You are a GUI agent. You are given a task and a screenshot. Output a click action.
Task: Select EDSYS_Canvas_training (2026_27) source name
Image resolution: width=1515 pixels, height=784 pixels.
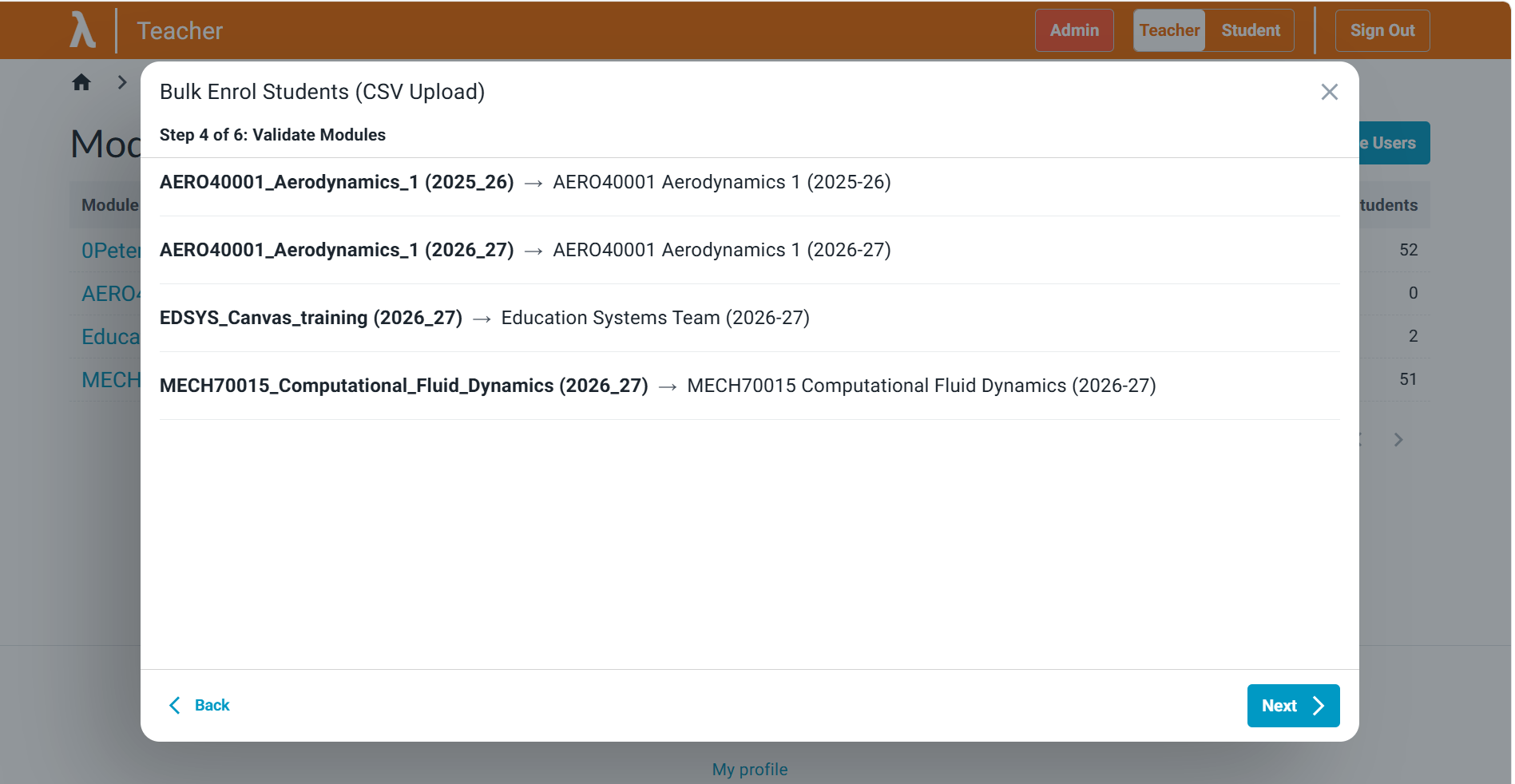311,318
